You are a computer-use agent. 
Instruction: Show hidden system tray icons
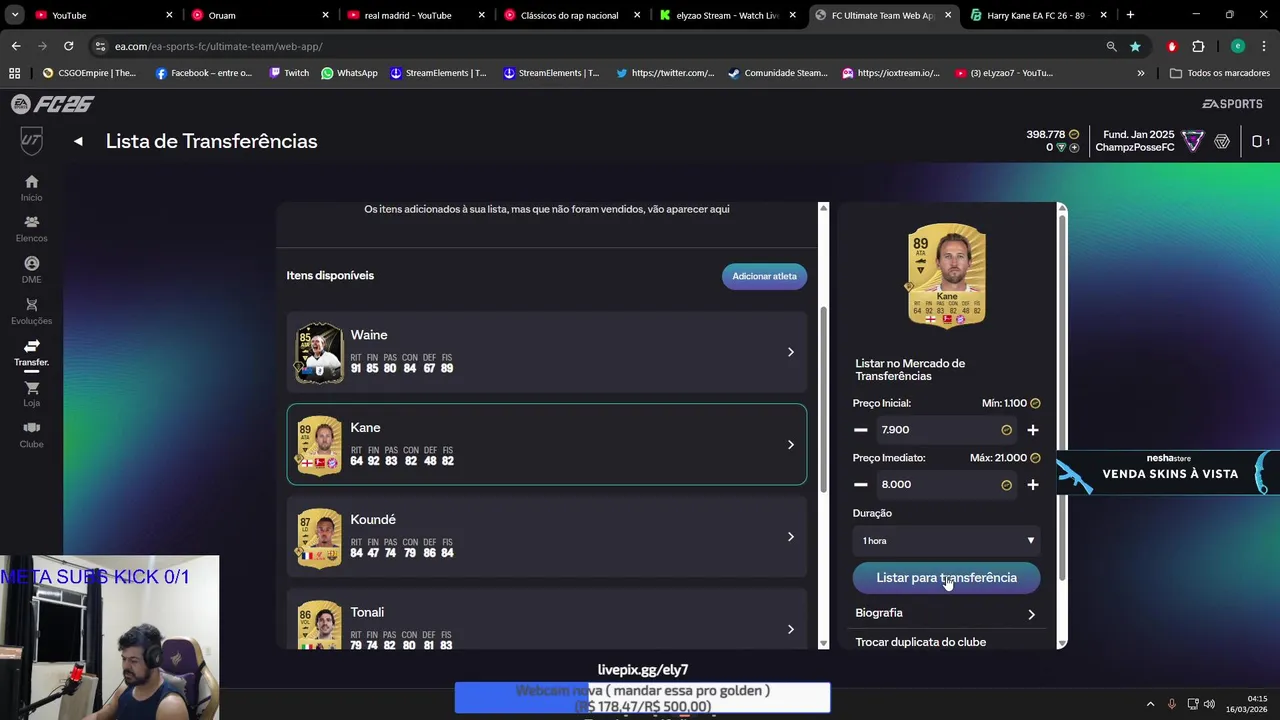pos(1150,704)
